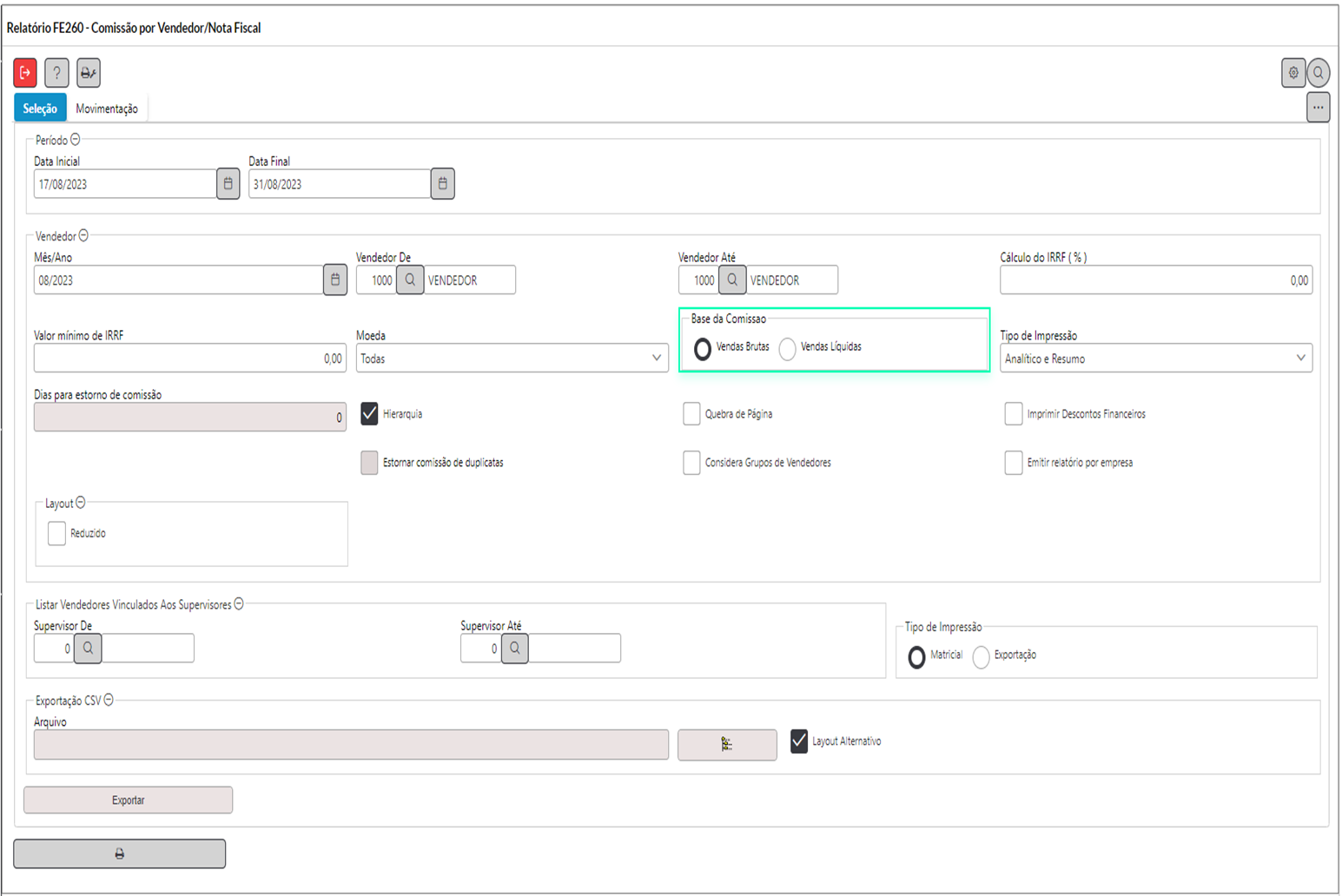The width and height of the screenshot is (1342, 896).
Task: Search Vendedor De with lookup icon
Action: 410,280
